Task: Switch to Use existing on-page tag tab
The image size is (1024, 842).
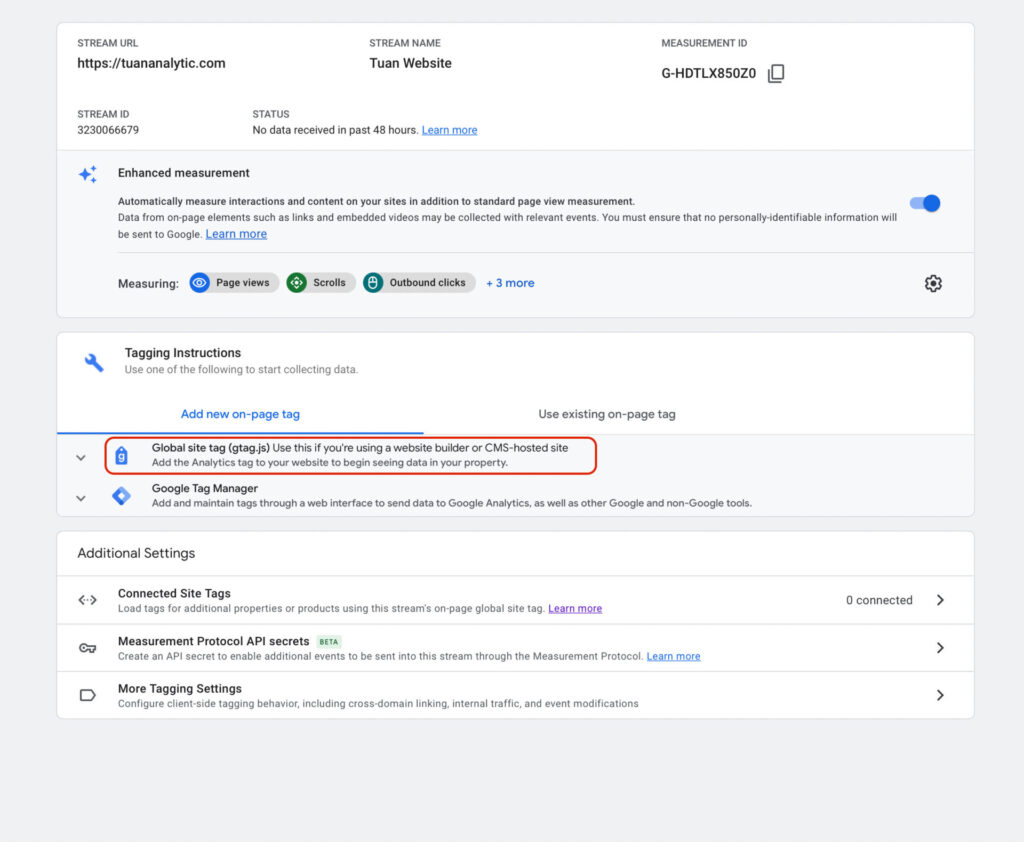Action: 607,414
